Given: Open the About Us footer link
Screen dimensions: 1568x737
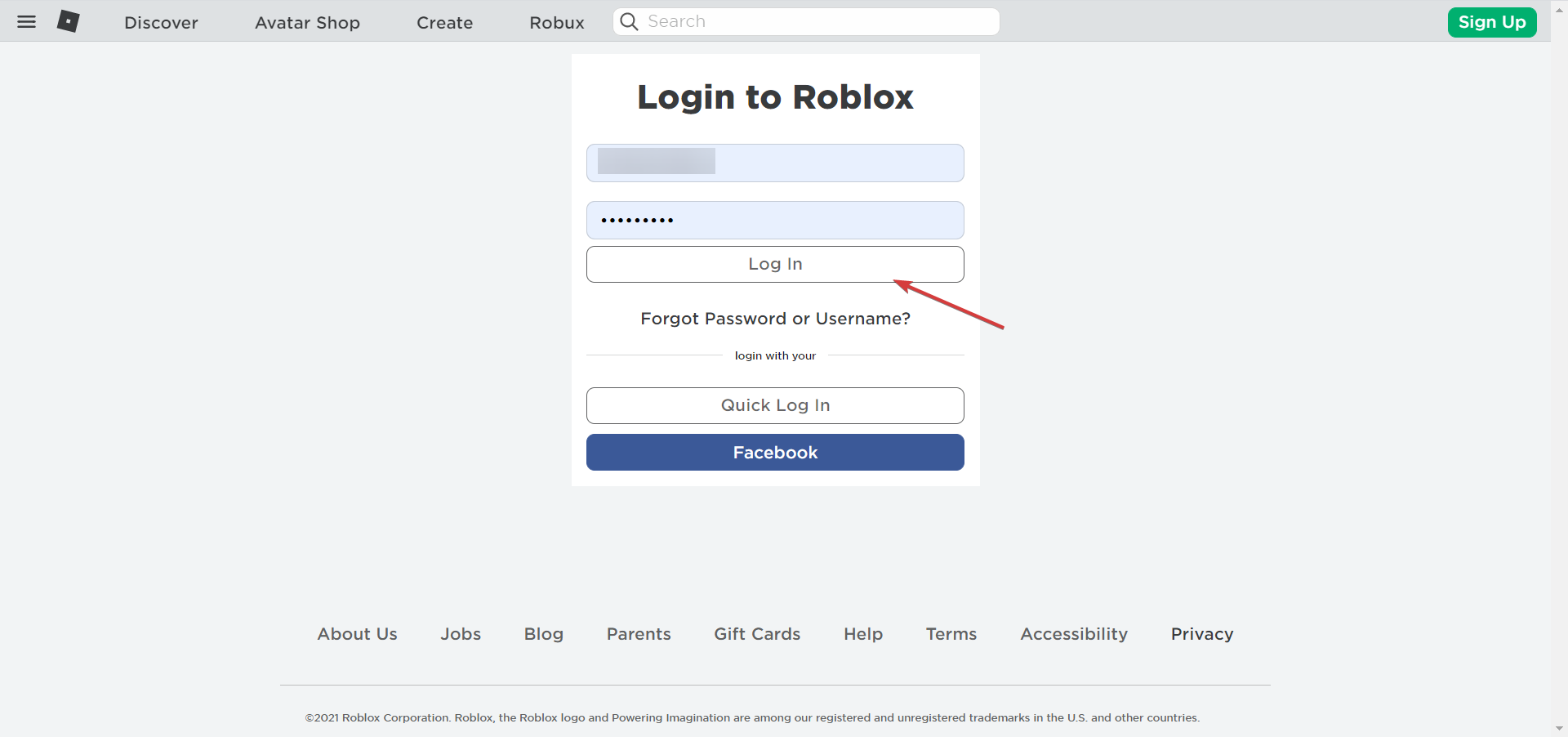Looking at the screenshot, I should click(357, 634).
